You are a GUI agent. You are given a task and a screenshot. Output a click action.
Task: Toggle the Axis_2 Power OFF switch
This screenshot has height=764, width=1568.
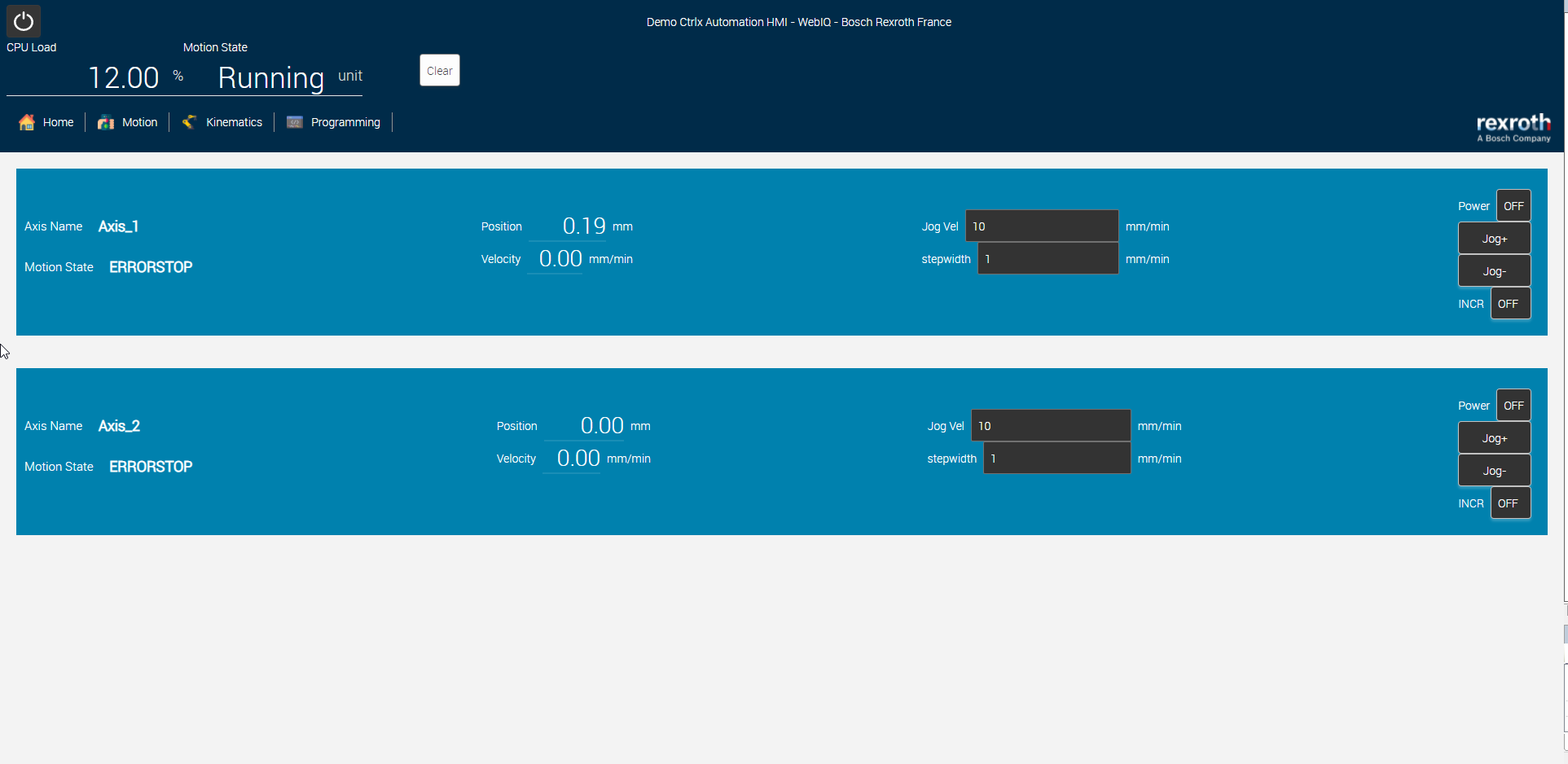(x=1513, y=406)
